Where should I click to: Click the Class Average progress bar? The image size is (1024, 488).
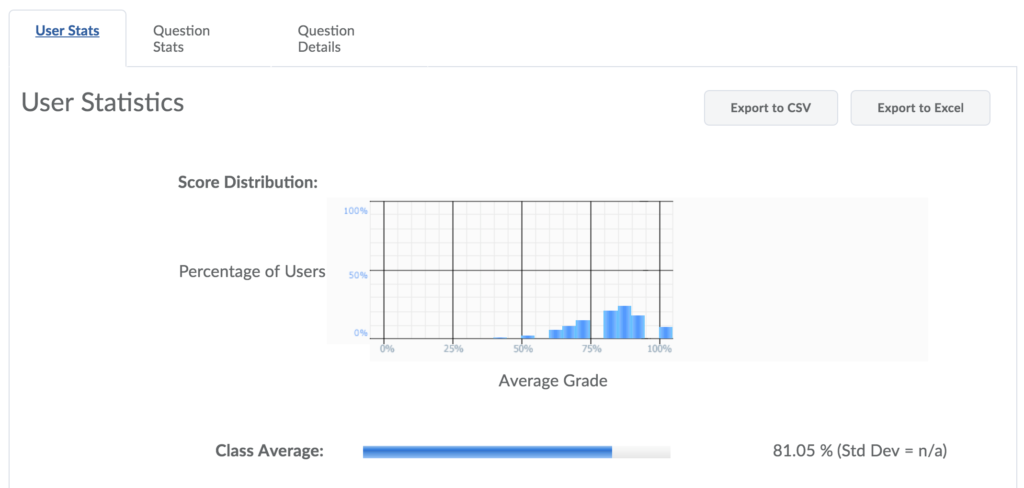click(516, 452)
